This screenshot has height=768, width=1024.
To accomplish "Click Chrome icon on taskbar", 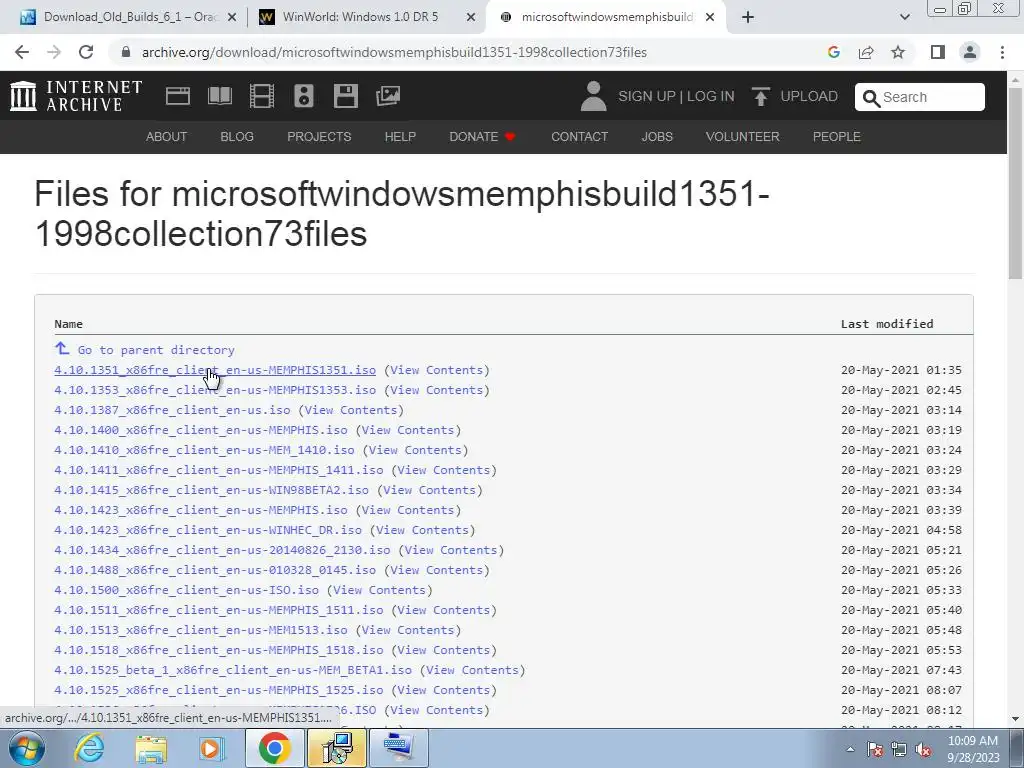I will point(274,748).
